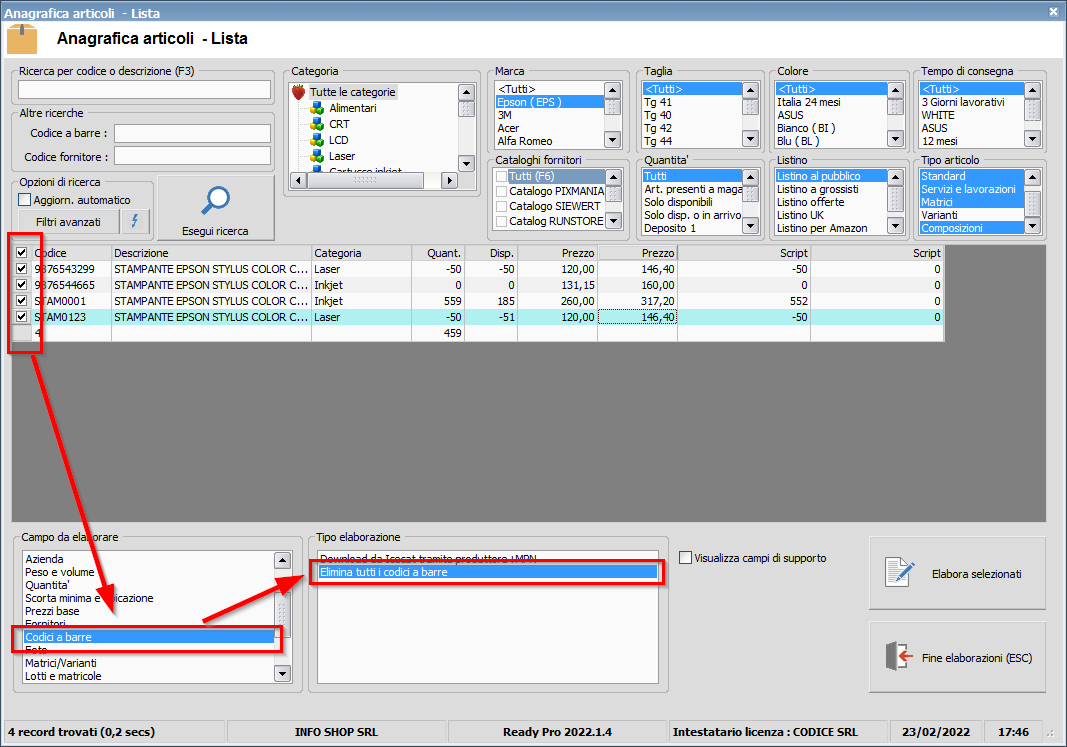This screenshot has height=747, width=1067.
Task: Select Epson ( EPS ) in Marca list
Action: point(550,102)
